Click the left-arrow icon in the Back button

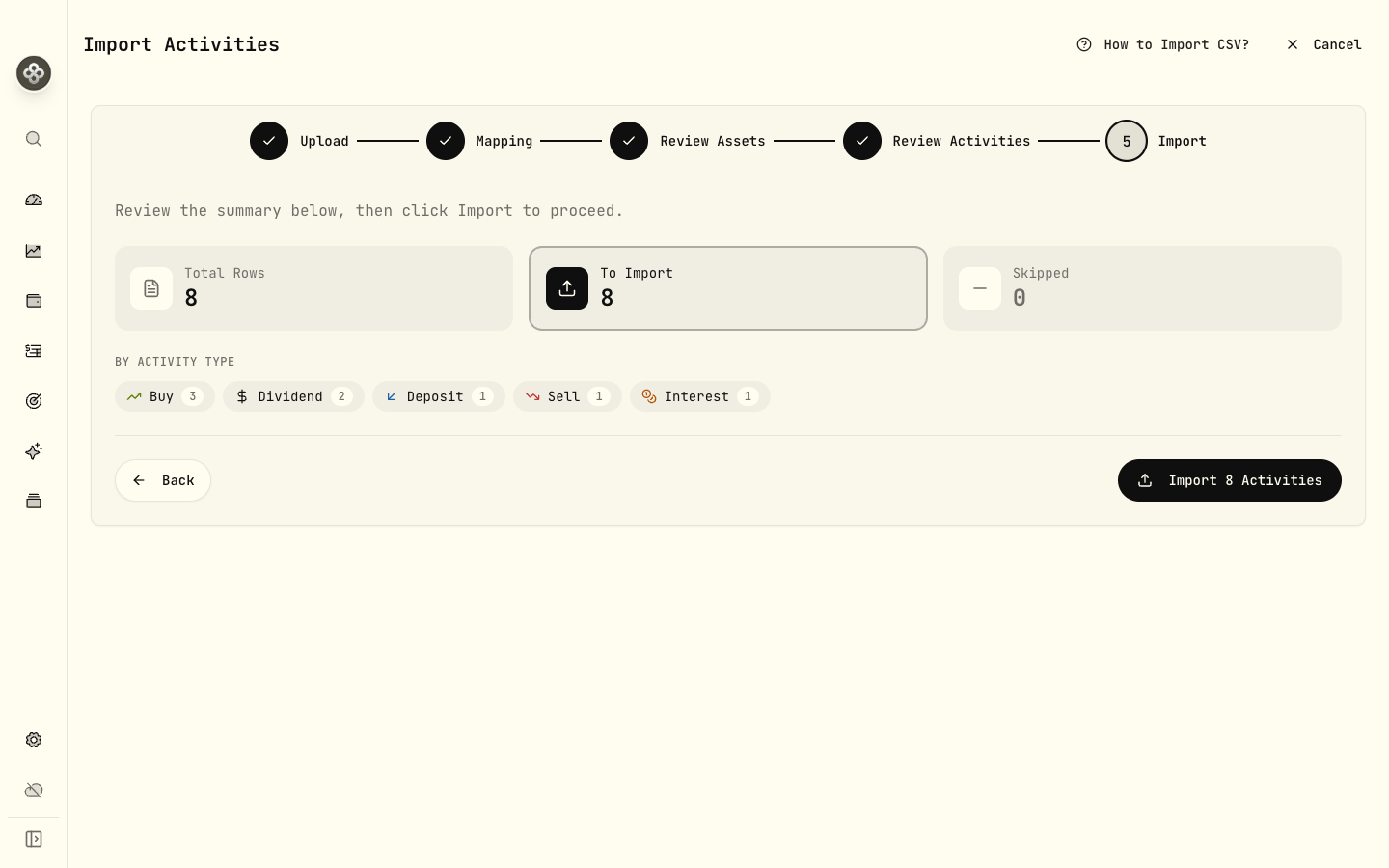point(139,480)
